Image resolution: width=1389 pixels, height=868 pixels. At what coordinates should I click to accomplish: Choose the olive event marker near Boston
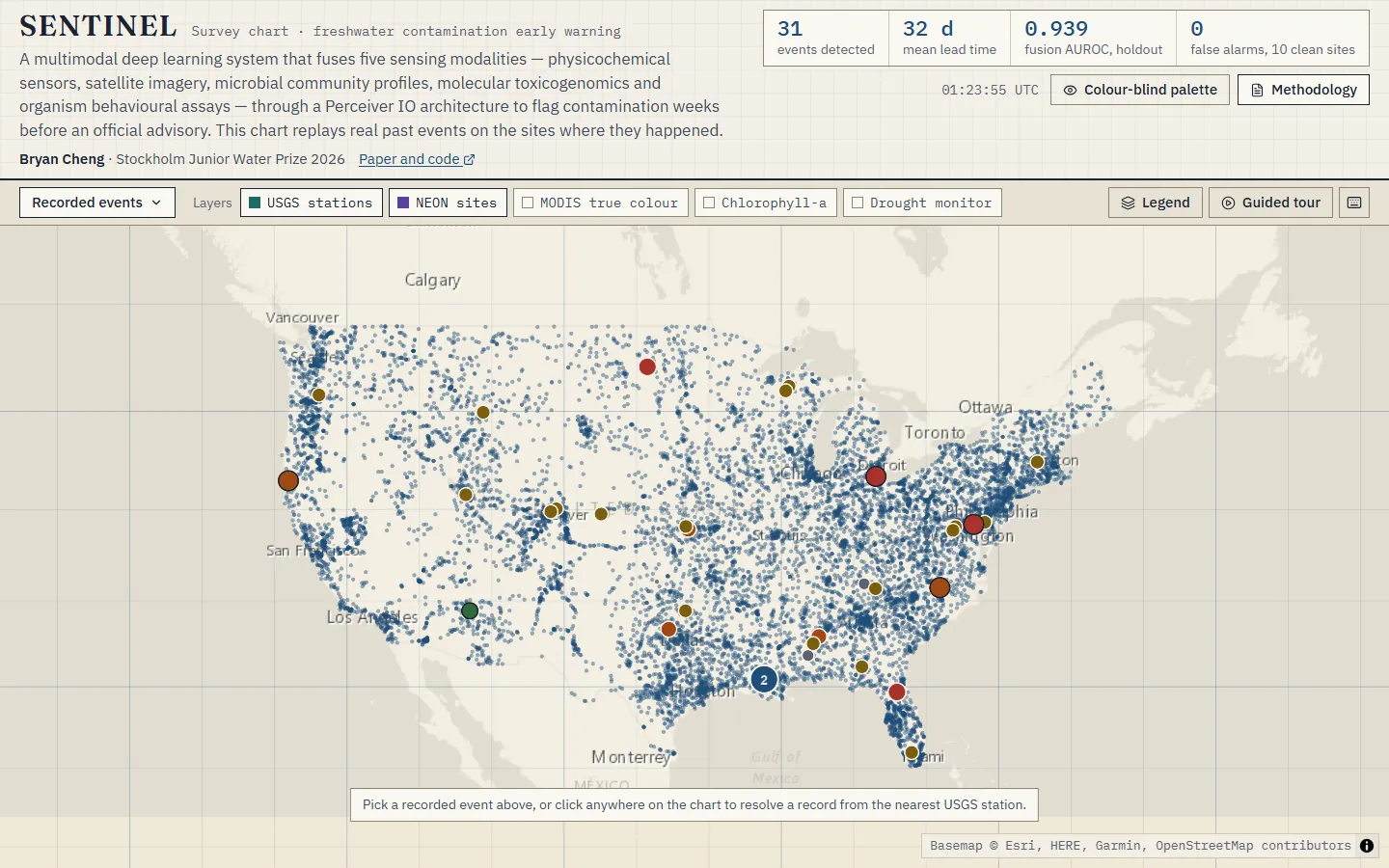coord(1037,462)
